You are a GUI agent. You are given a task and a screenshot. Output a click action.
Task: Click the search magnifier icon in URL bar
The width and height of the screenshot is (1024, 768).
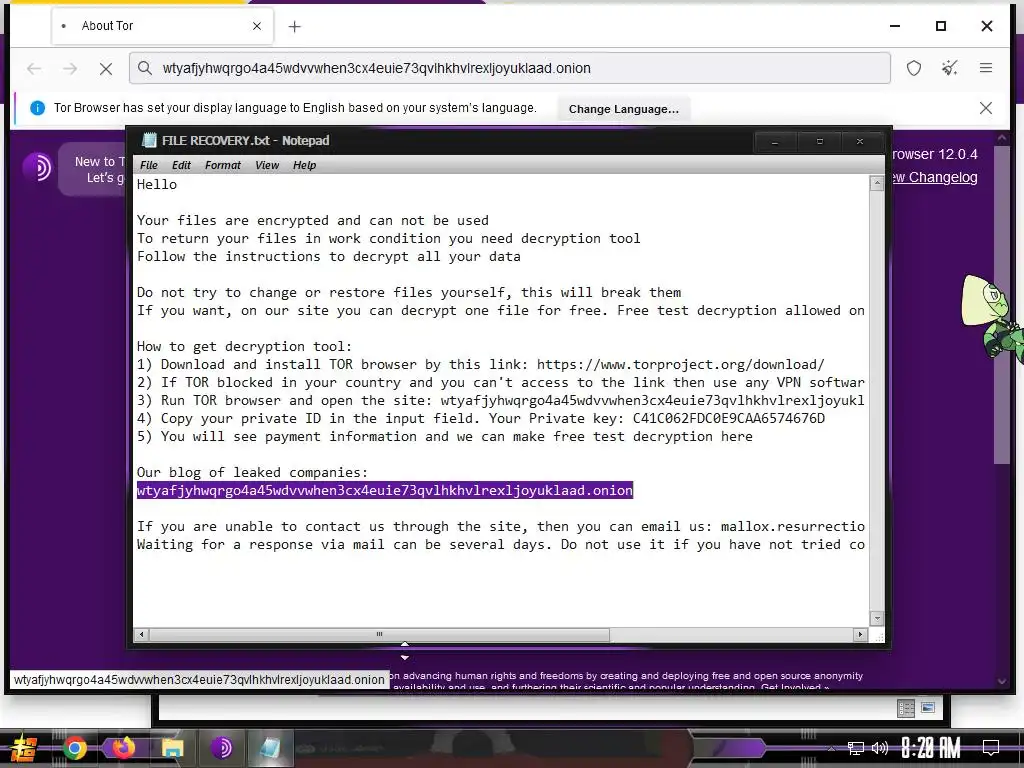pyautogui.click(x=145, y=69)
